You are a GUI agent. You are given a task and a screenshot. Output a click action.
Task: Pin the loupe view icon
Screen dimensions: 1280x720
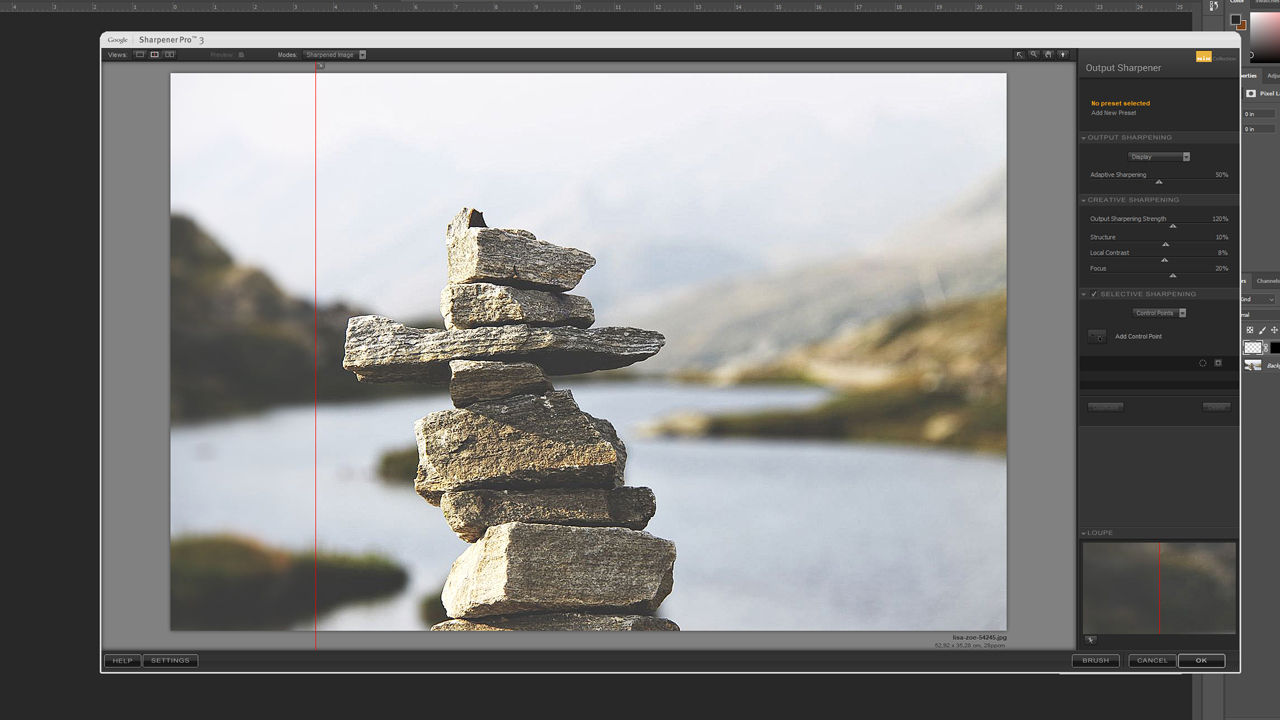[x=1090, y=640]
